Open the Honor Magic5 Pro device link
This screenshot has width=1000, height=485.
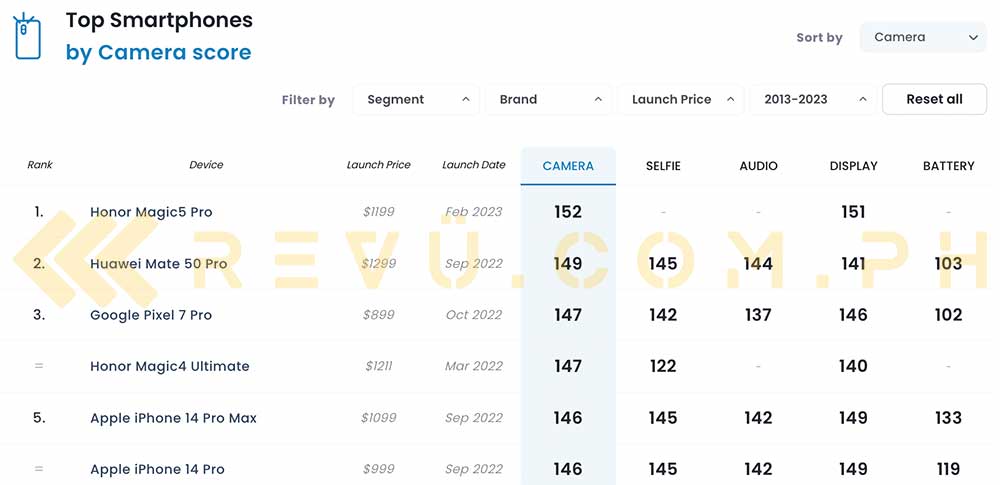pyautogui.click(x=151, y=212)
